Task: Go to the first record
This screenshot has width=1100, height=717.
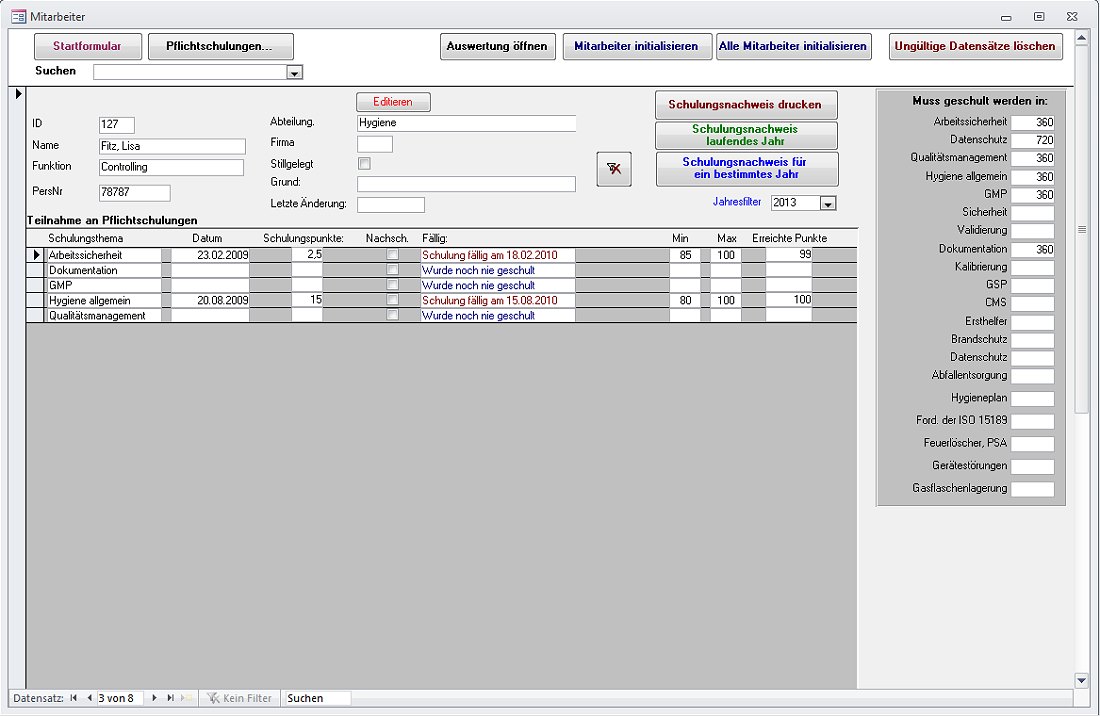Action: [73, 698]
